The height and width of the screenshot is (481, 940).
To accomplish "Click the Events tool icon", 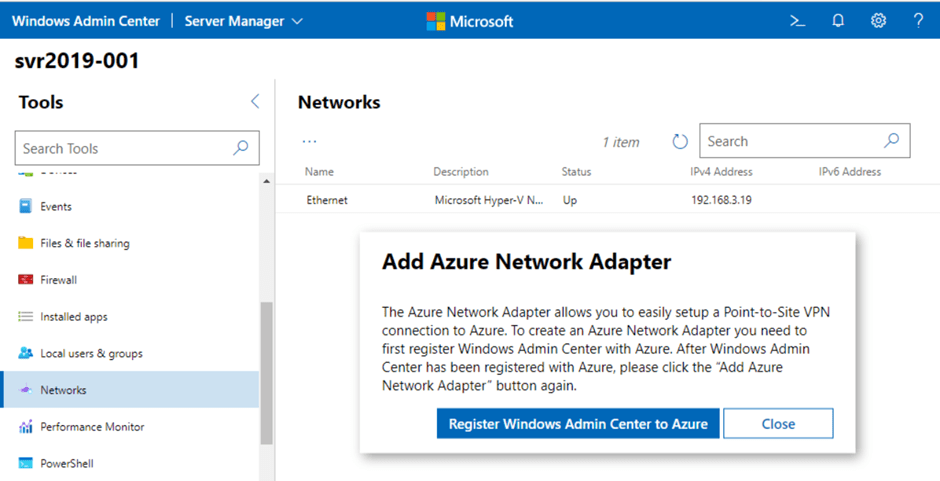I will click(26, 207).
